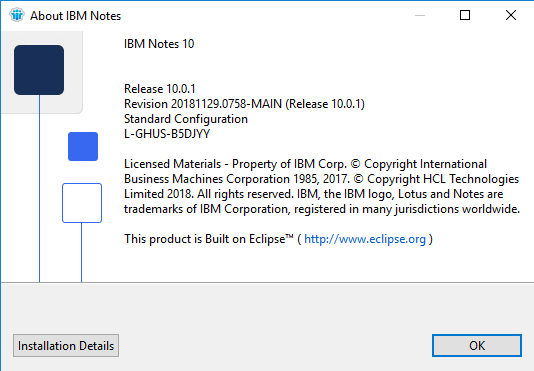Click the "IBM Notes 10" heading text
This screenshot has width=534, height=371.
point(159,44)
